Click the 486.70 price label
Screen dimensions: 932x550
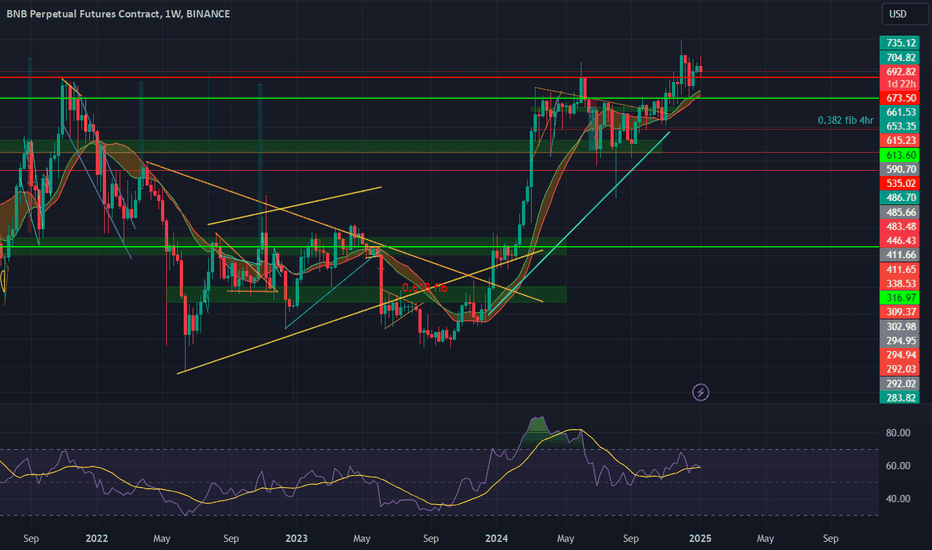pos(900,197)
